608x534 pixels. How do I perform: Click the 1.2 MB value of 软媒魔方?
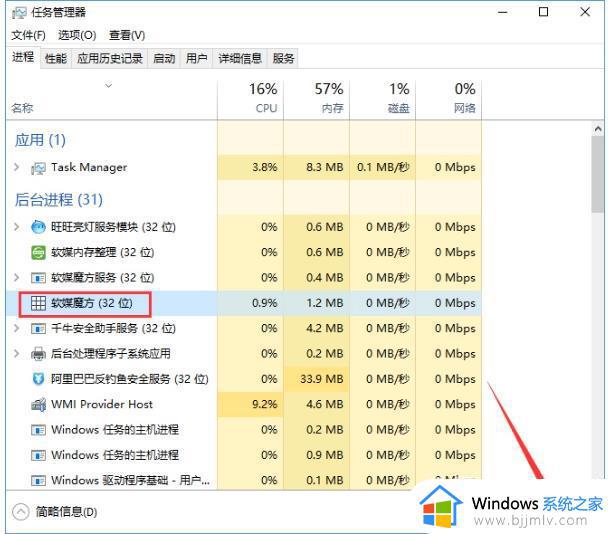coord(325,303)
